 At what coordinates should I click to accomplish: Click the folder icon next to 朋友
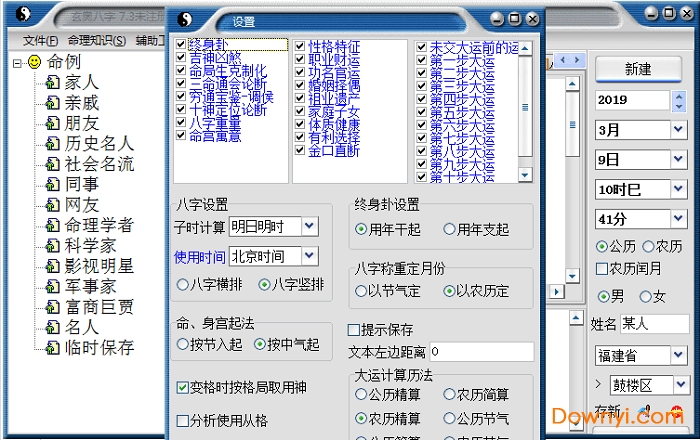(53, 123)
